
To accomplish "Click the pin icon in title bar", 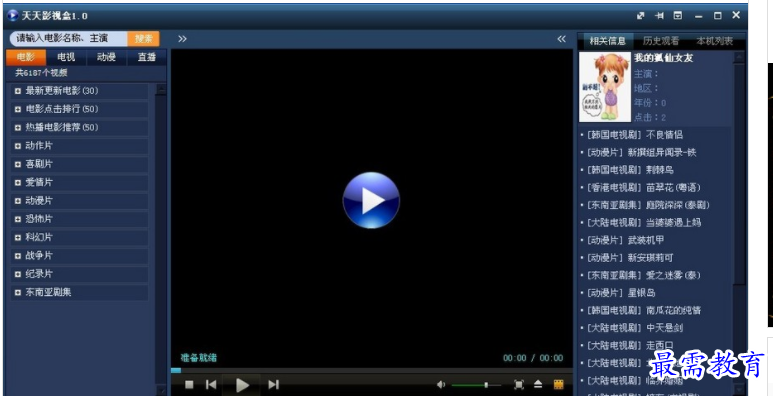I will pyautogui.click(x=659, y=16).
